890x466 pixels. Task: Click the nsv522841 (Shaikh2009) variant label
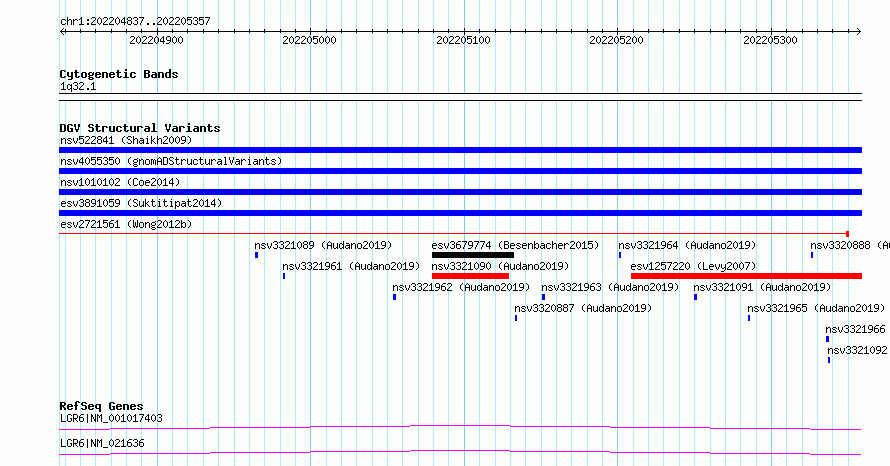point(126,140)
